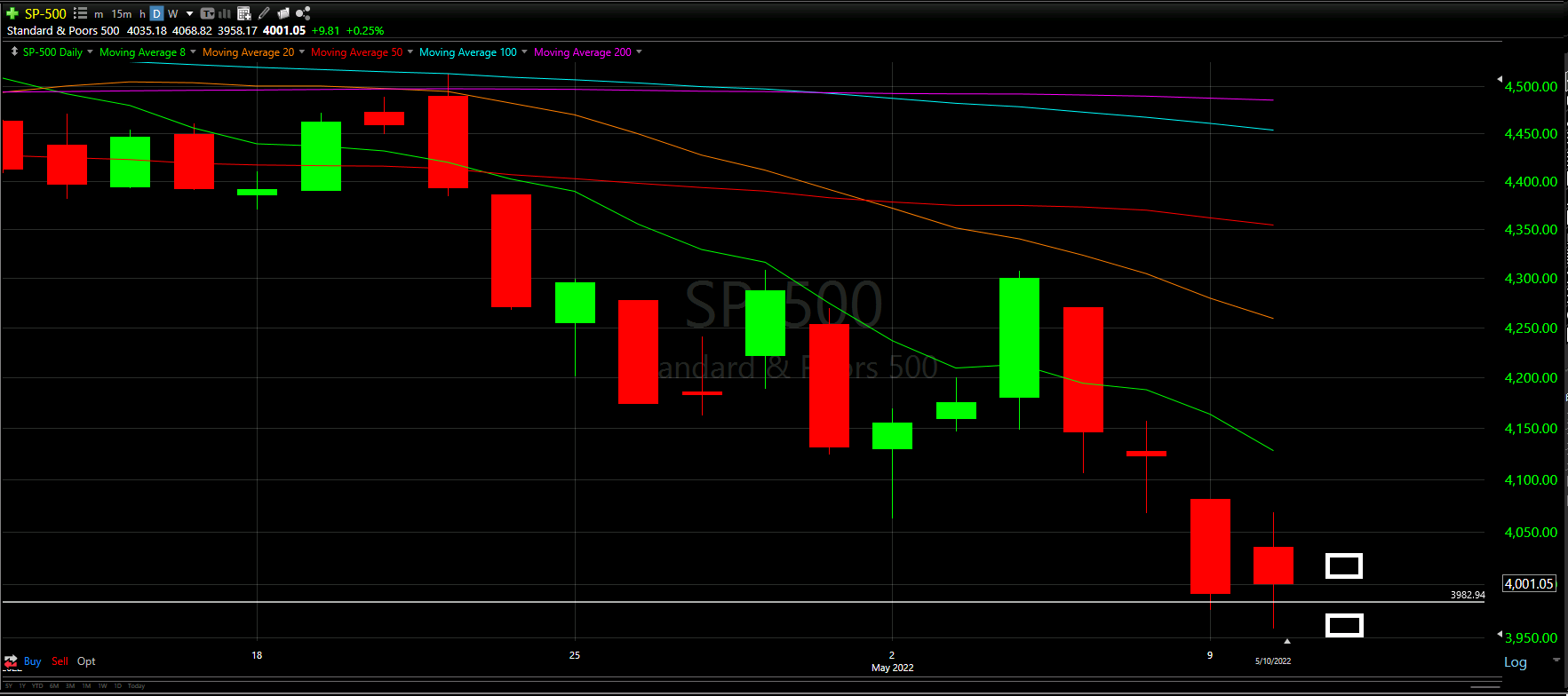Open the folder templates icon
Image resolution: width=1568 pixels, height=696 pixels.
click(283, 13)
